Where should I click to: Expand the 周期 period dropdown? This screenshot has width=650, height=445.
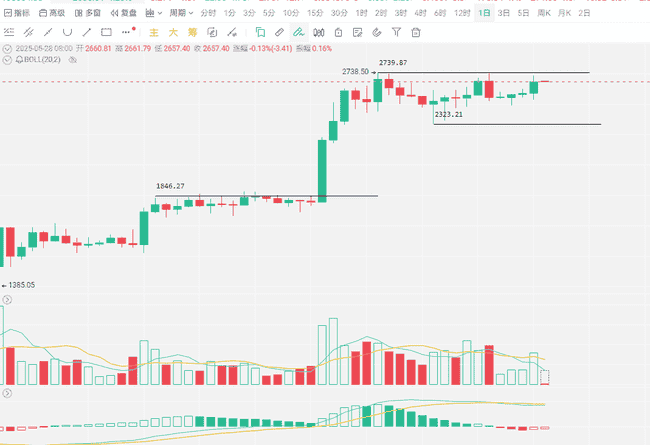(x=180, y=13)
